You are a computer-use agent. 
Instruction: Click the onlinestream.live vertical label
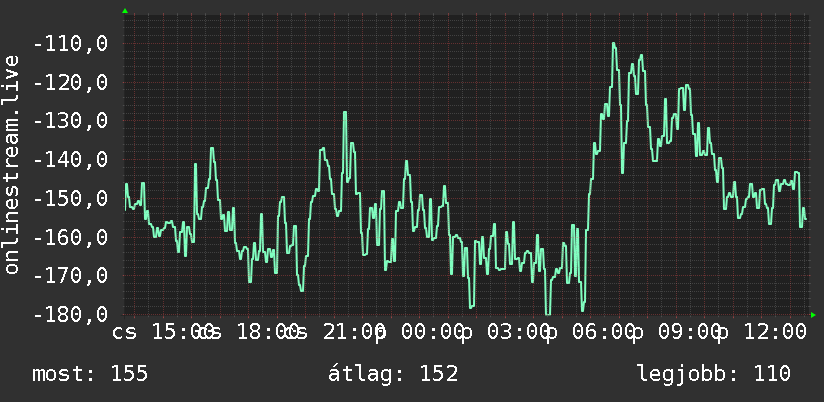click(11, 164)
